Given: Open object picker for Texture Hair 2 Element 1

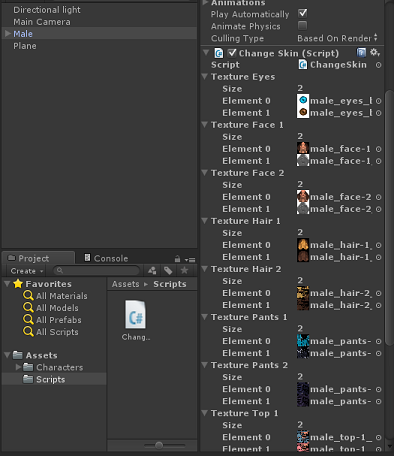Looking at the screenshot, I should [x=378, y=305].
